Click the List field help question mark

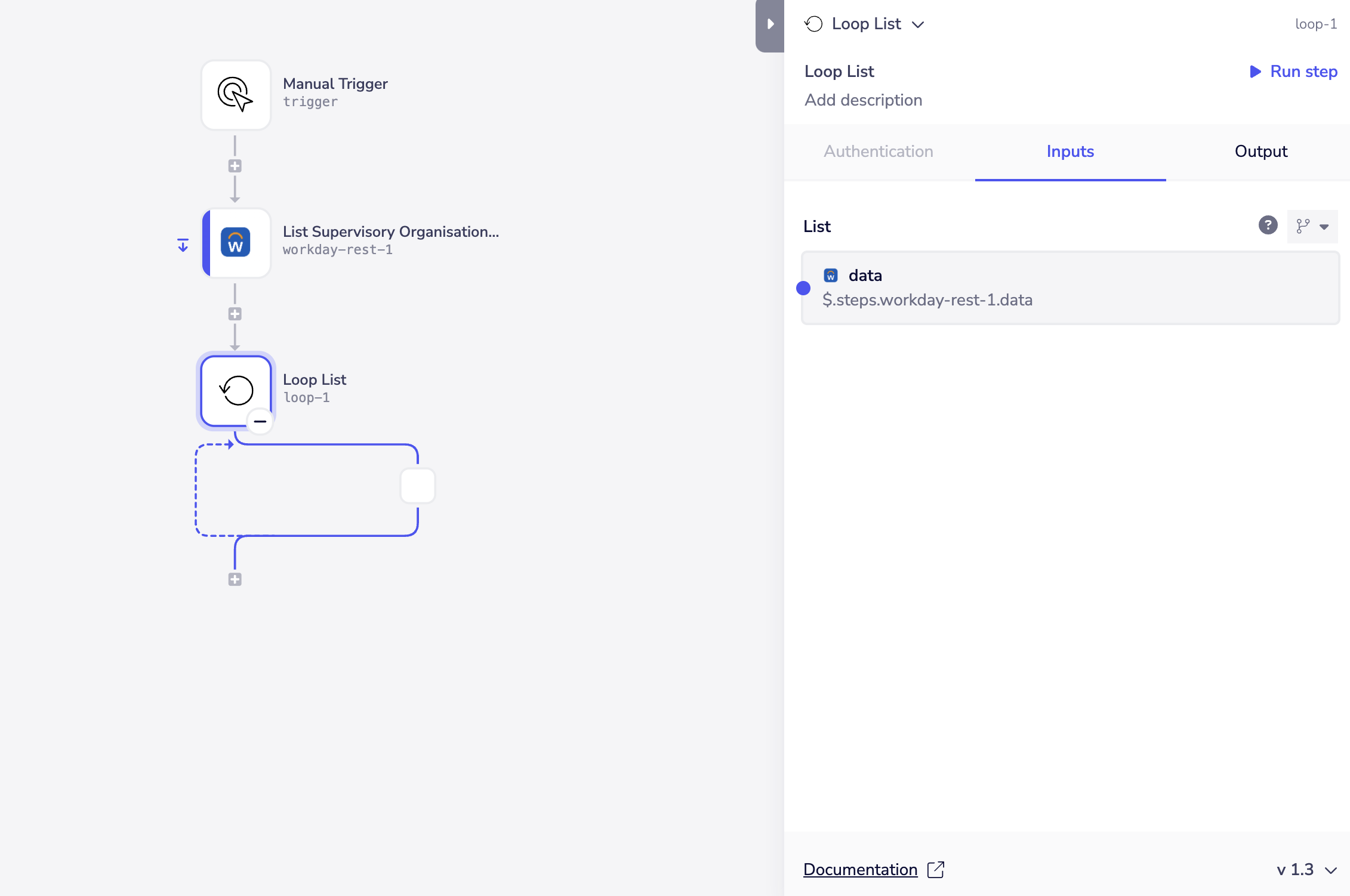pos(1268,225)
